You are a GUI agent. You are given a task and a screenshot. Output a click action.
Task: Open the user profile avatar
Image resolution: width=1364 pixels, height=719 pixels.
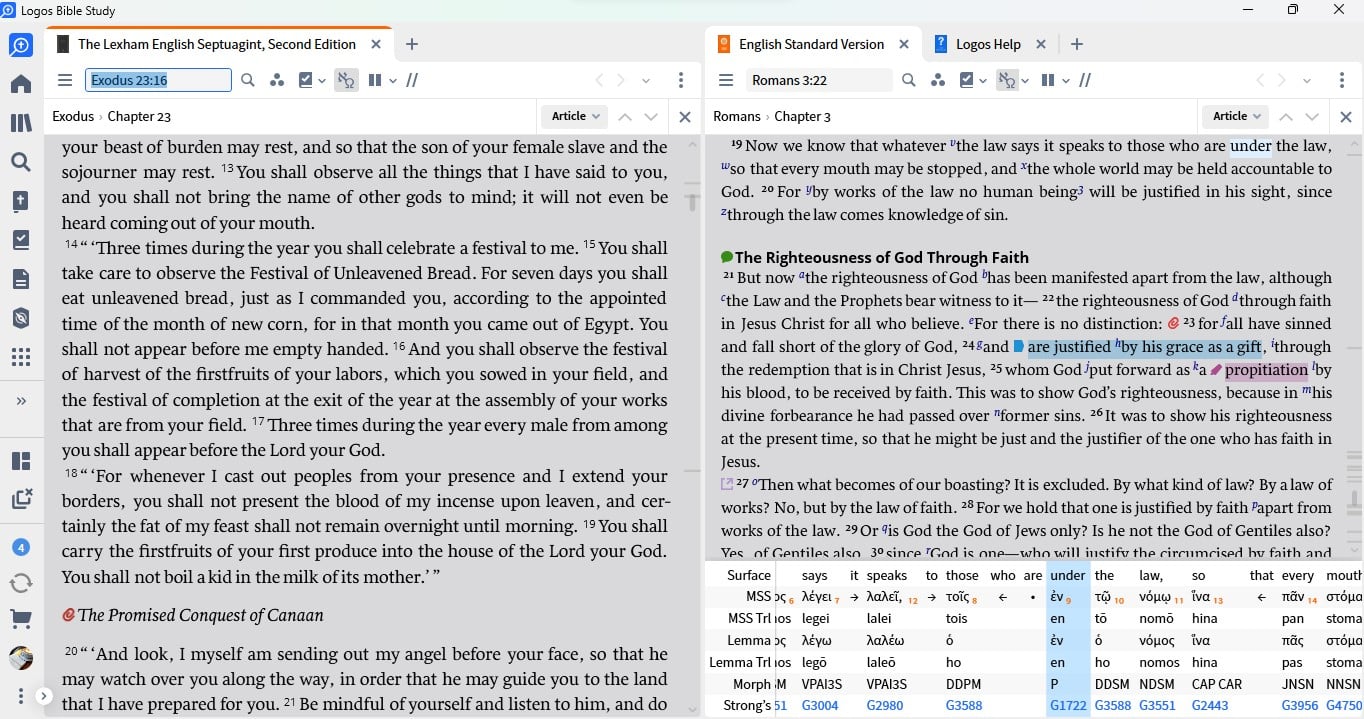pos(21,658)
